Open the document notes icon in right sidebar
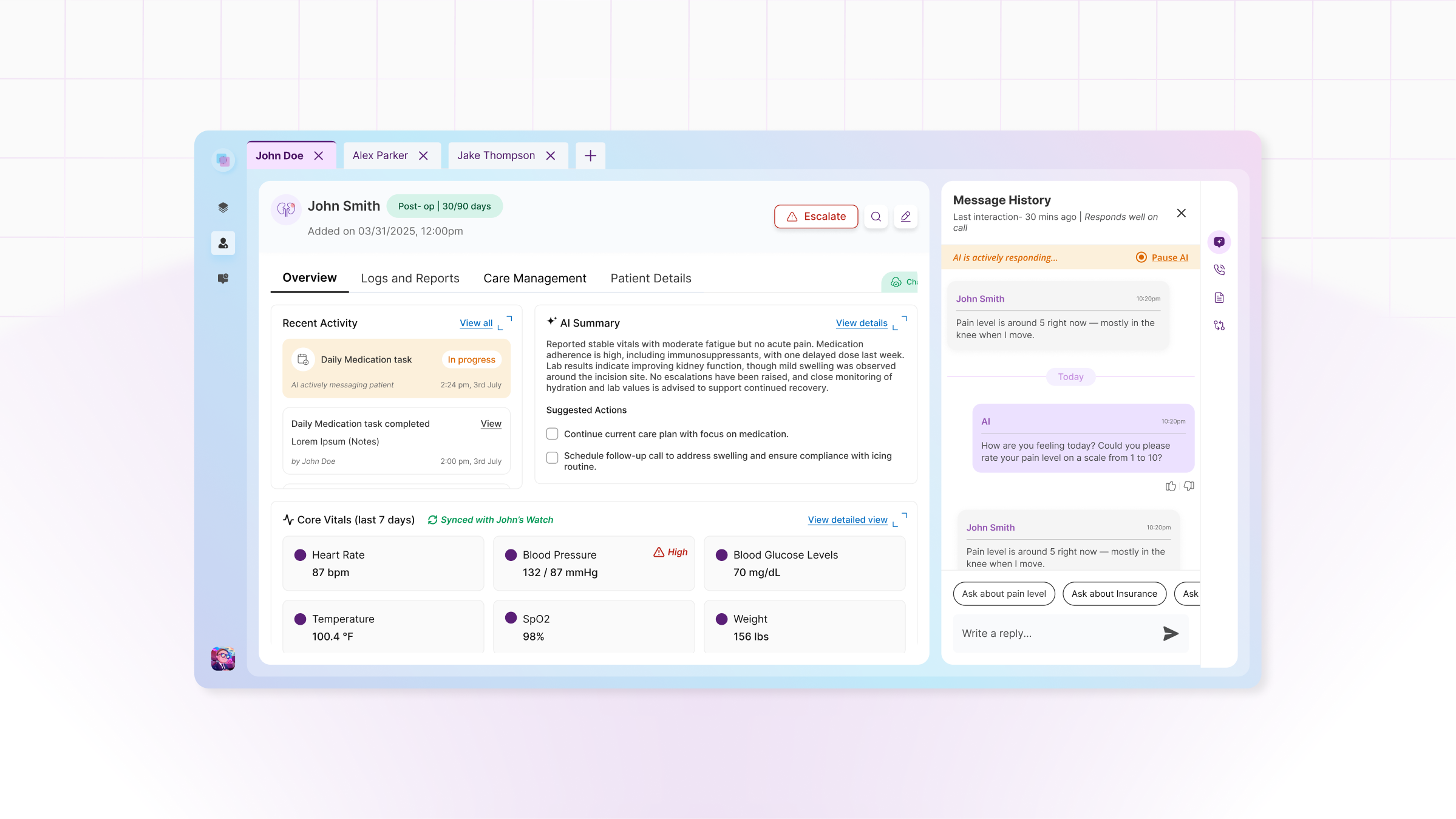Image resolution: width=1456 pixels, height=819 pixels. pos(1219,297)
